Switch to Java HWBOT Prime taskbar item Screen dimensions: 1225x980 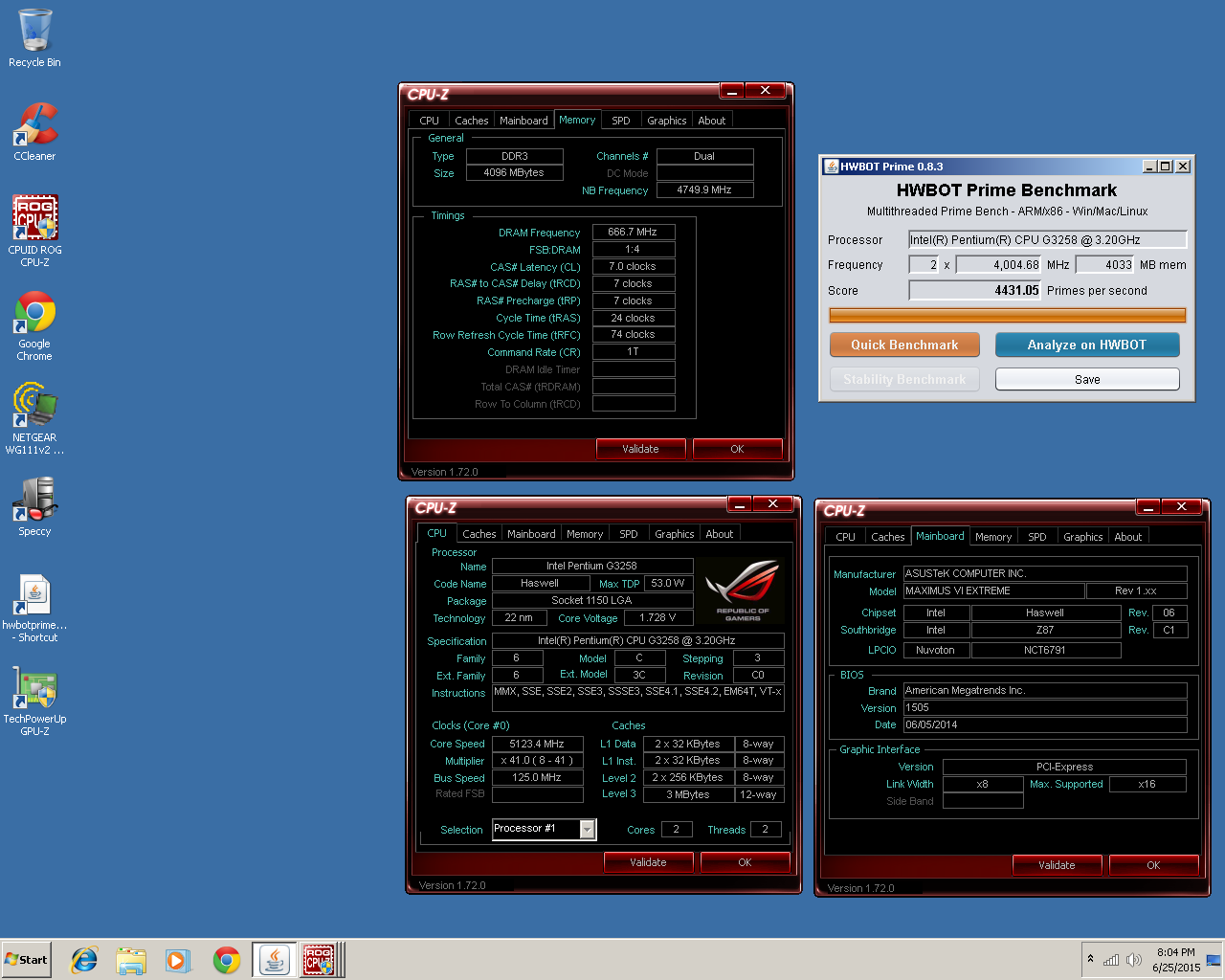[x=275, y=960]
